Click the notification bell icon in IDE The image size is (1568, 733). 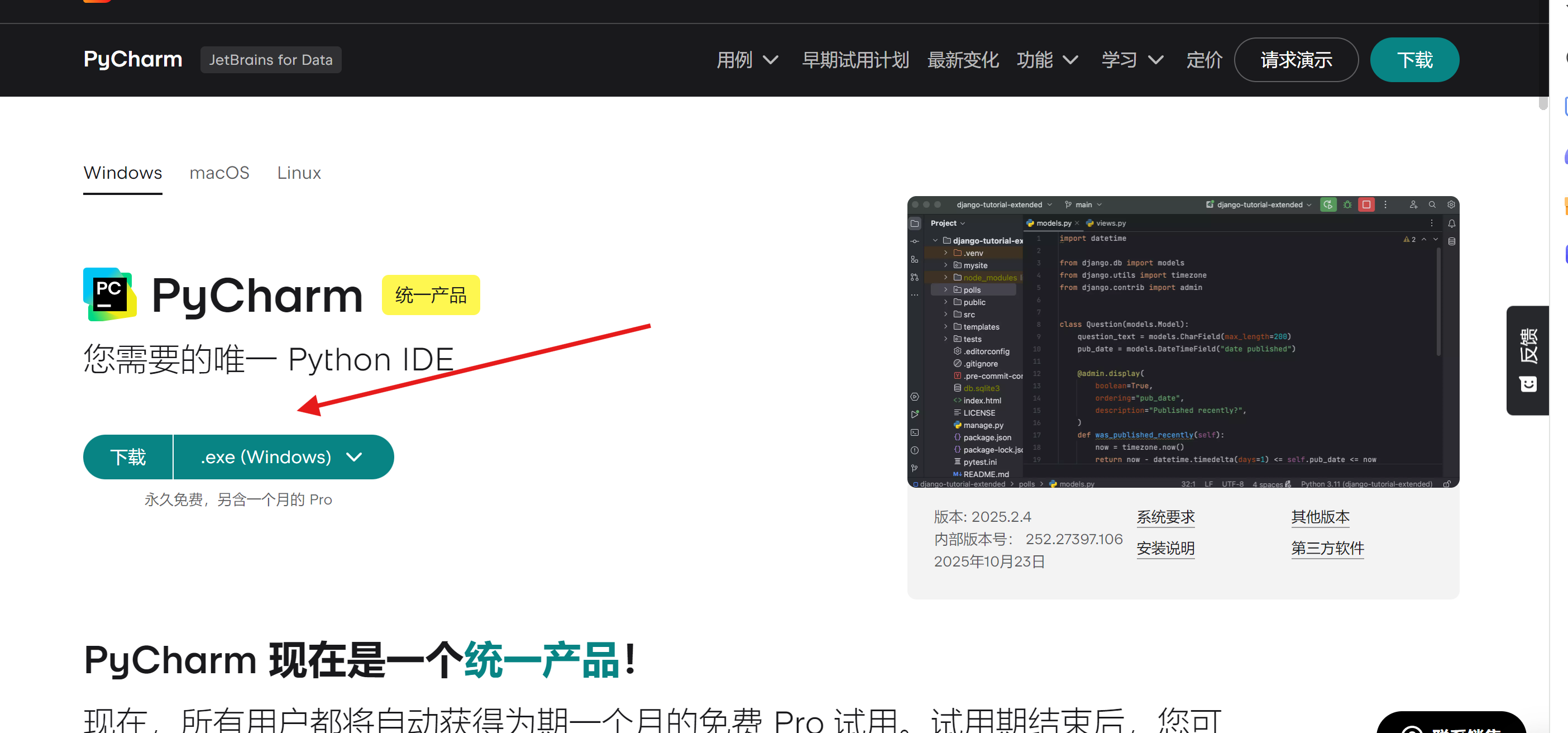[1451, 223]
